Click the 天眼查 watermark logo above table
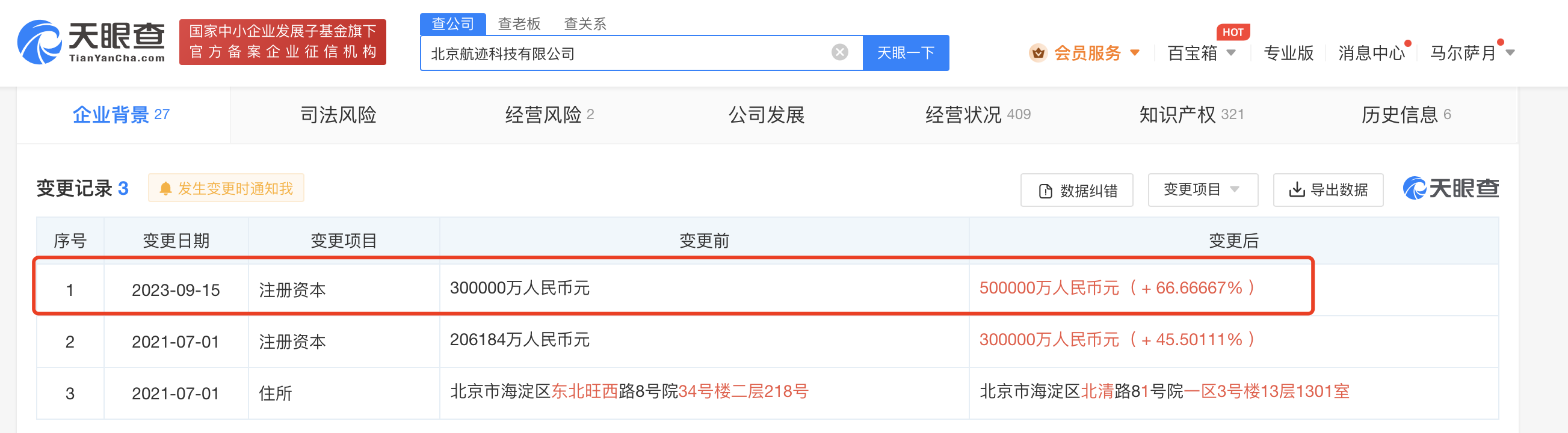Screen dimensions: 1568x433 pos(1450,188)
